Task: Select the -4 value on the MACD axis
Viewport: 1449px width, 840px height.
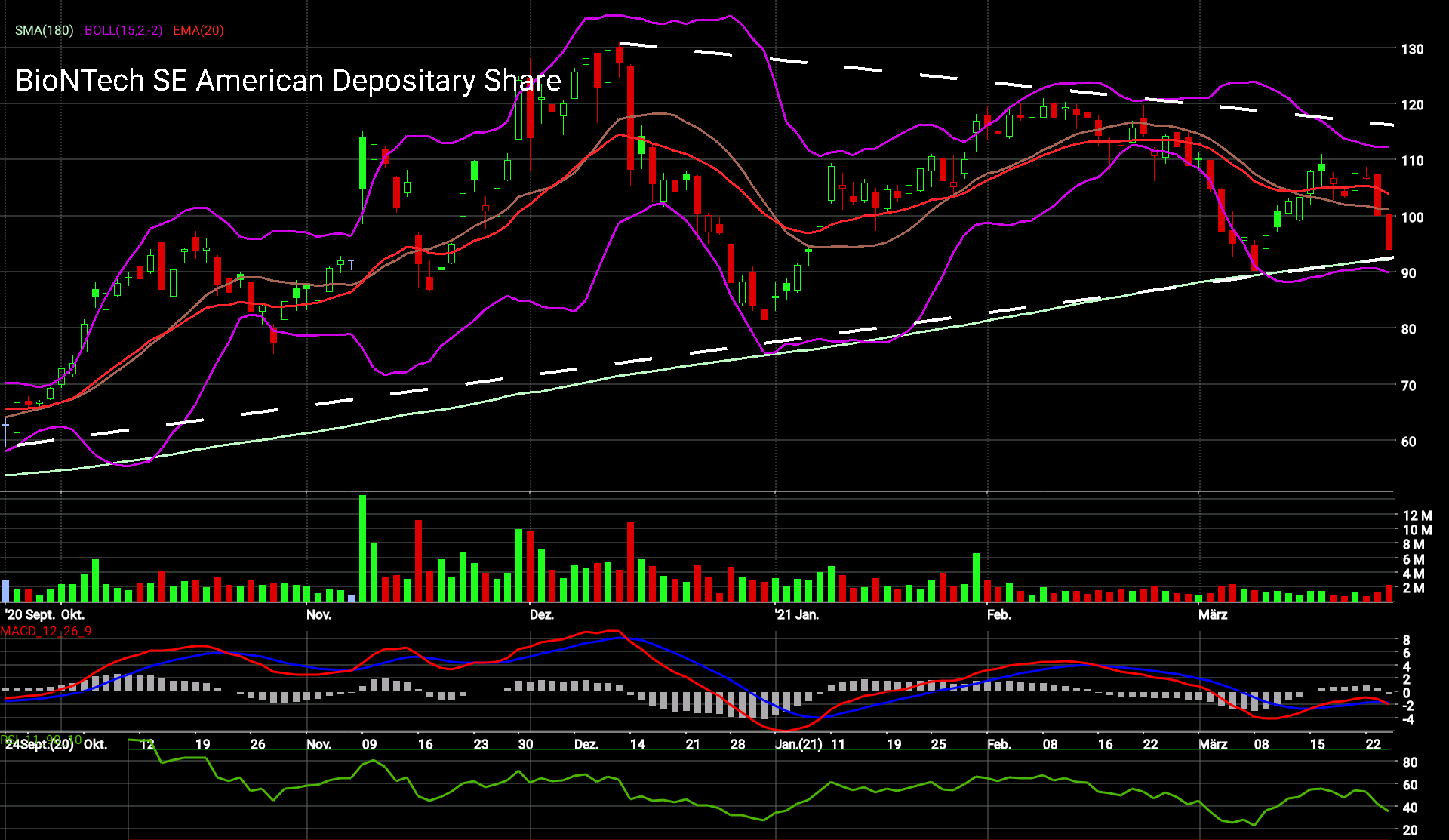Action: coord(1407,718)
